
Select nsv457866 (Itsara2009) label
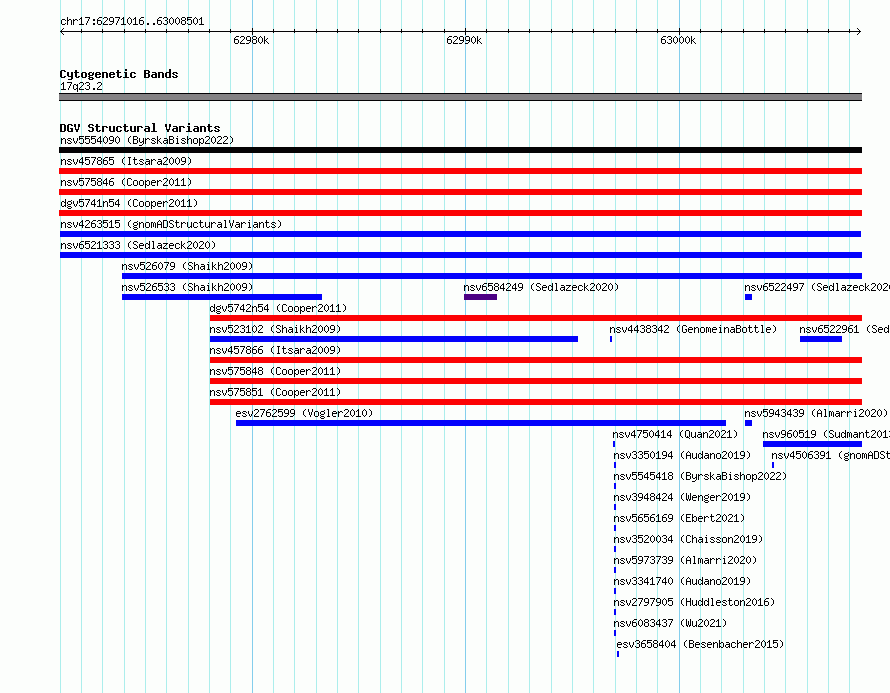pos(275,350)
